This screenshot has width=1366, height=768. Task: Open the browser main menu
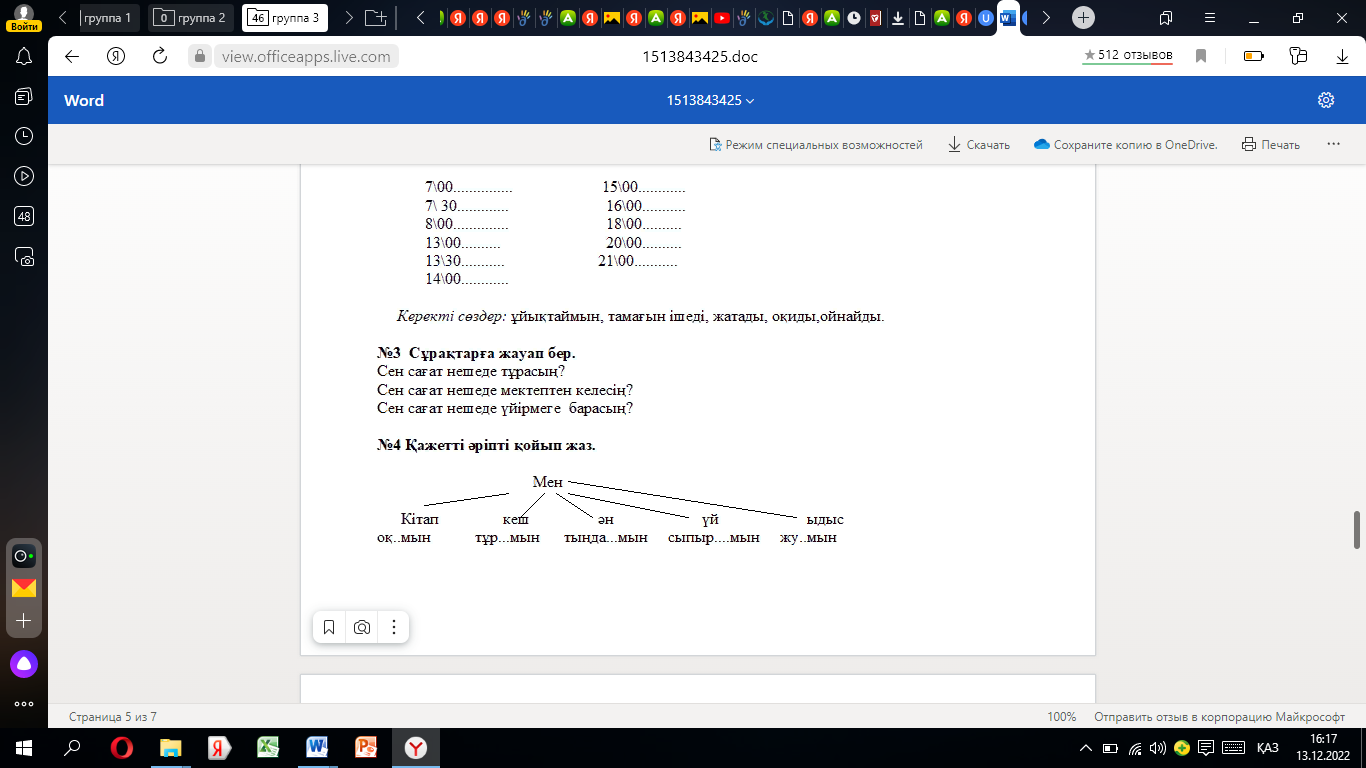[x=1211, y=18]
